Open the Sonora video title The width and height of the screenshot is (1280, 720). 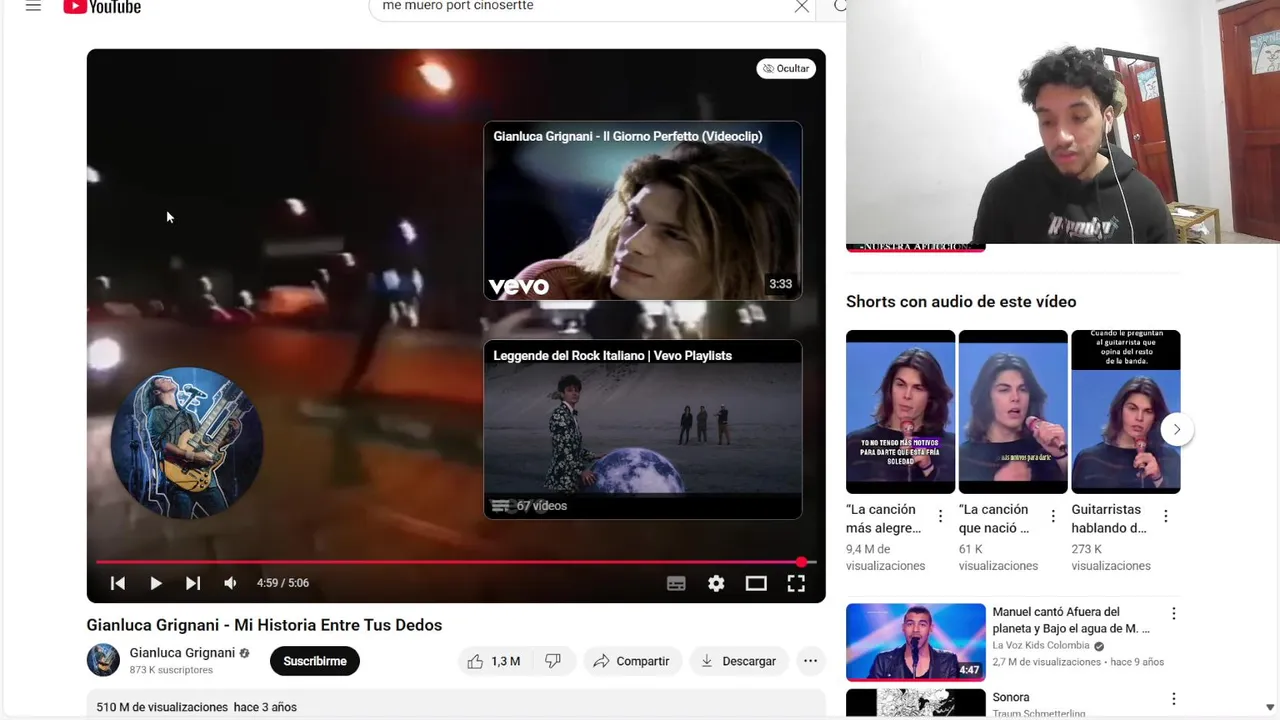pos(1011,697)
